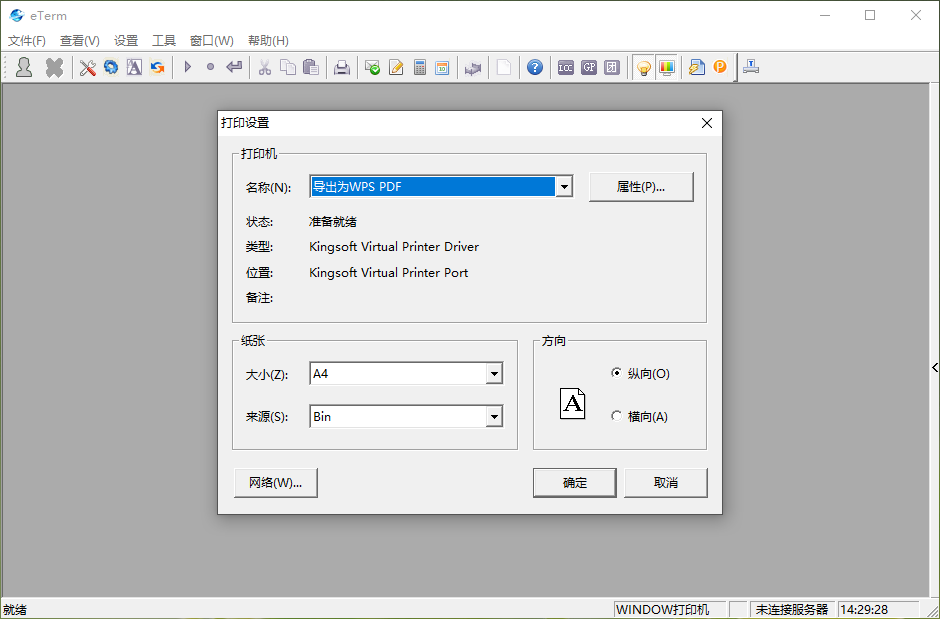Open the 设置 menu
Screen dimensions: 940x619
pos(126,41)
